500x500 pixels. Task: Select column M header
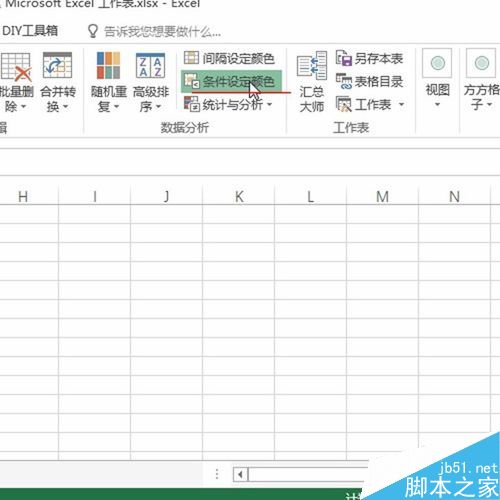point(382,196)
